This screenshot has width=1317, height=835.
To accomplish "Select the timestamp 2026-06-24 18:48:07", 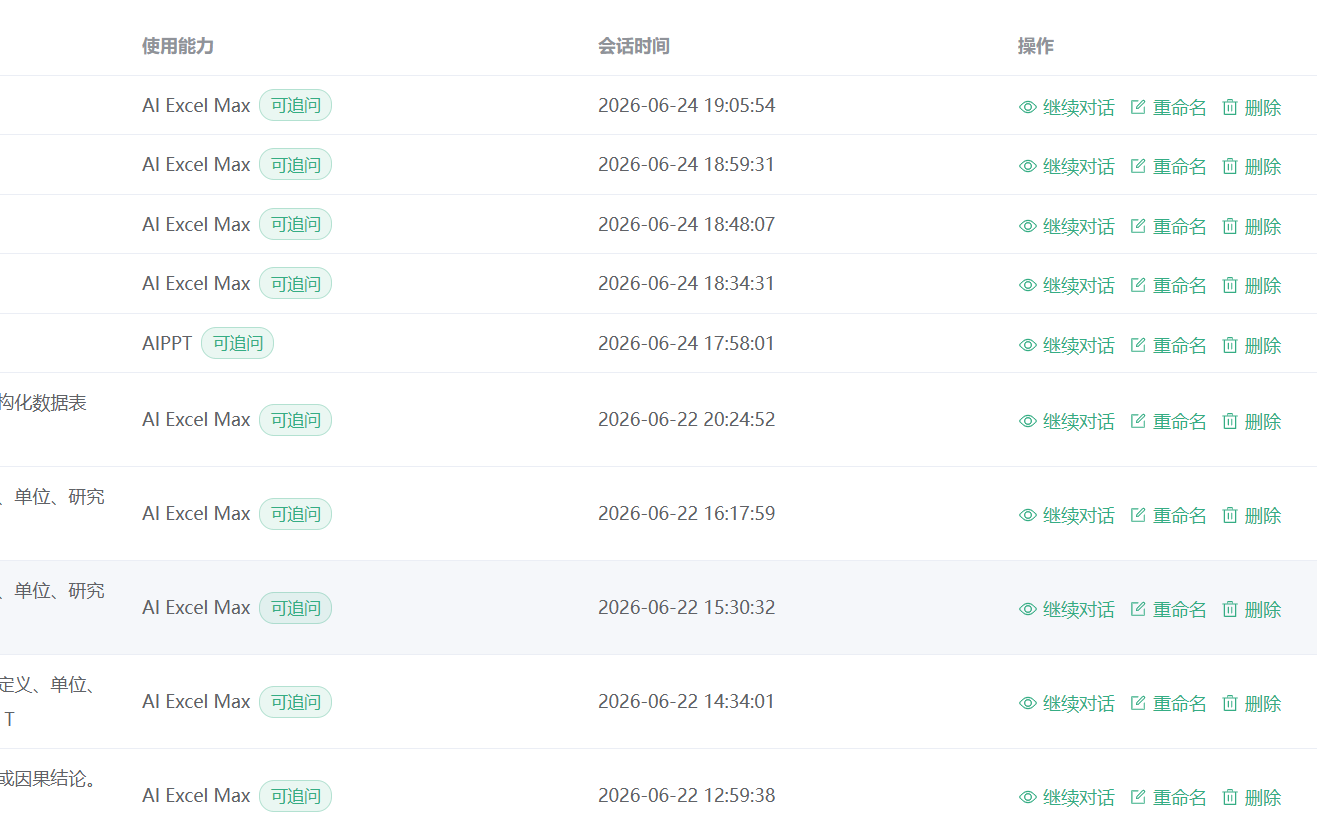I will click(x=686, y=224).
